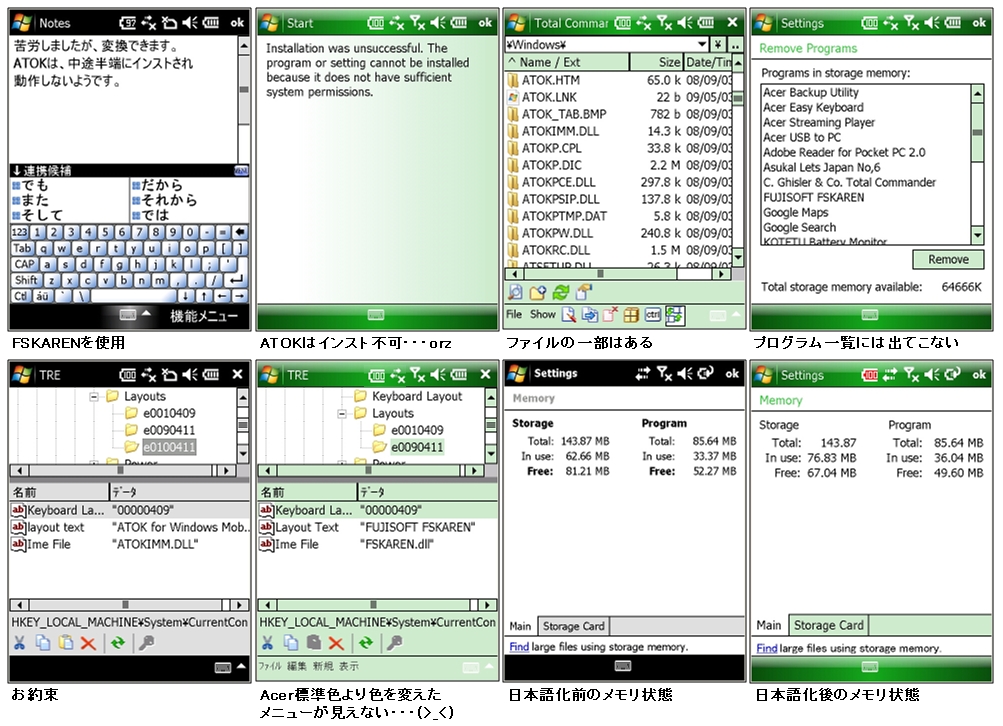Collapse the Layouts node in the FSKAREN.dll TRE window
The width and height of the screenshot is (1003, 726).
[342, 414]
